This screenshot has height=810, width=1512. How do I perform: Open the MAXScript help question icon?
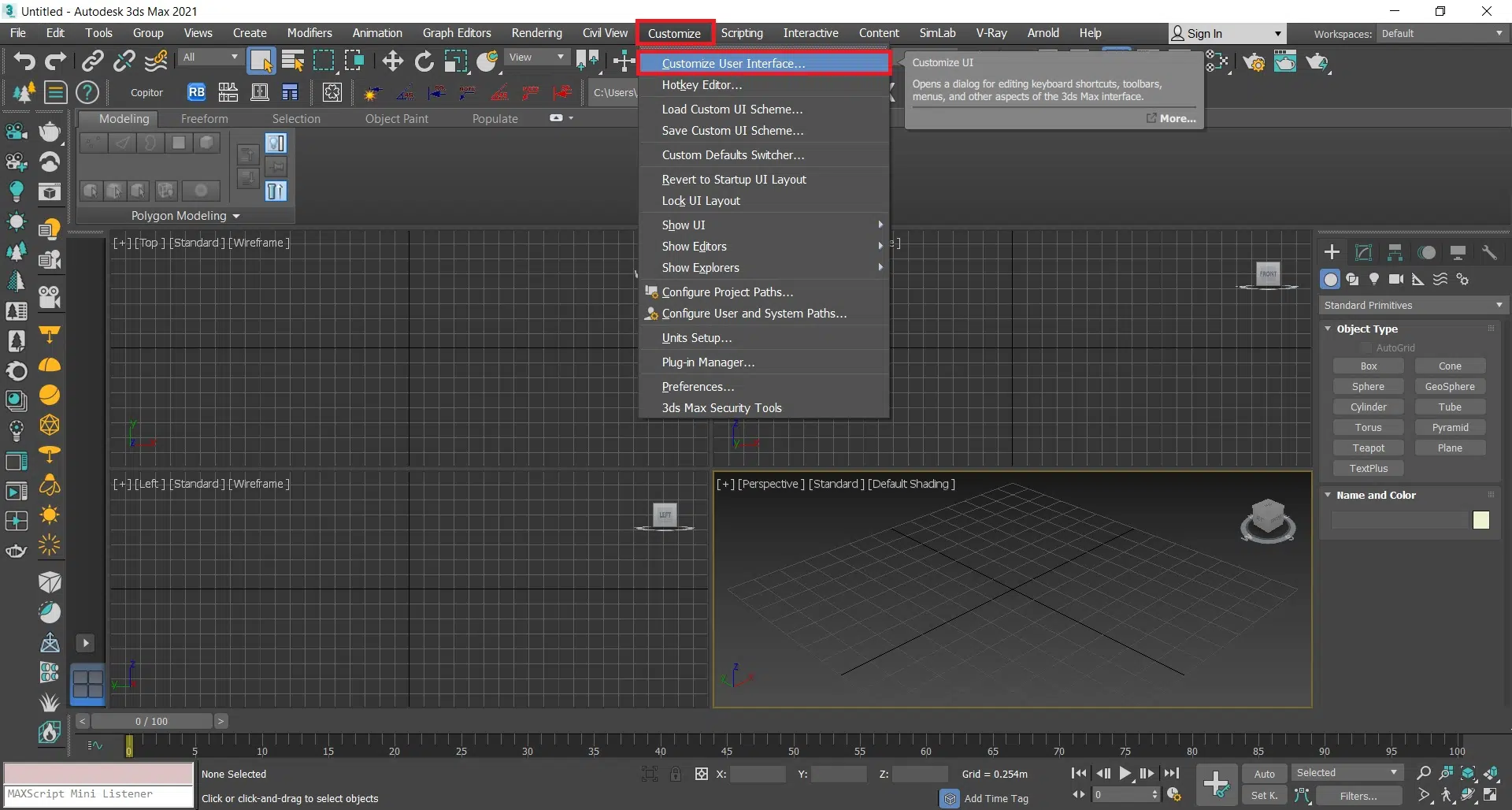pyautogui.click(x=87, y=92)
